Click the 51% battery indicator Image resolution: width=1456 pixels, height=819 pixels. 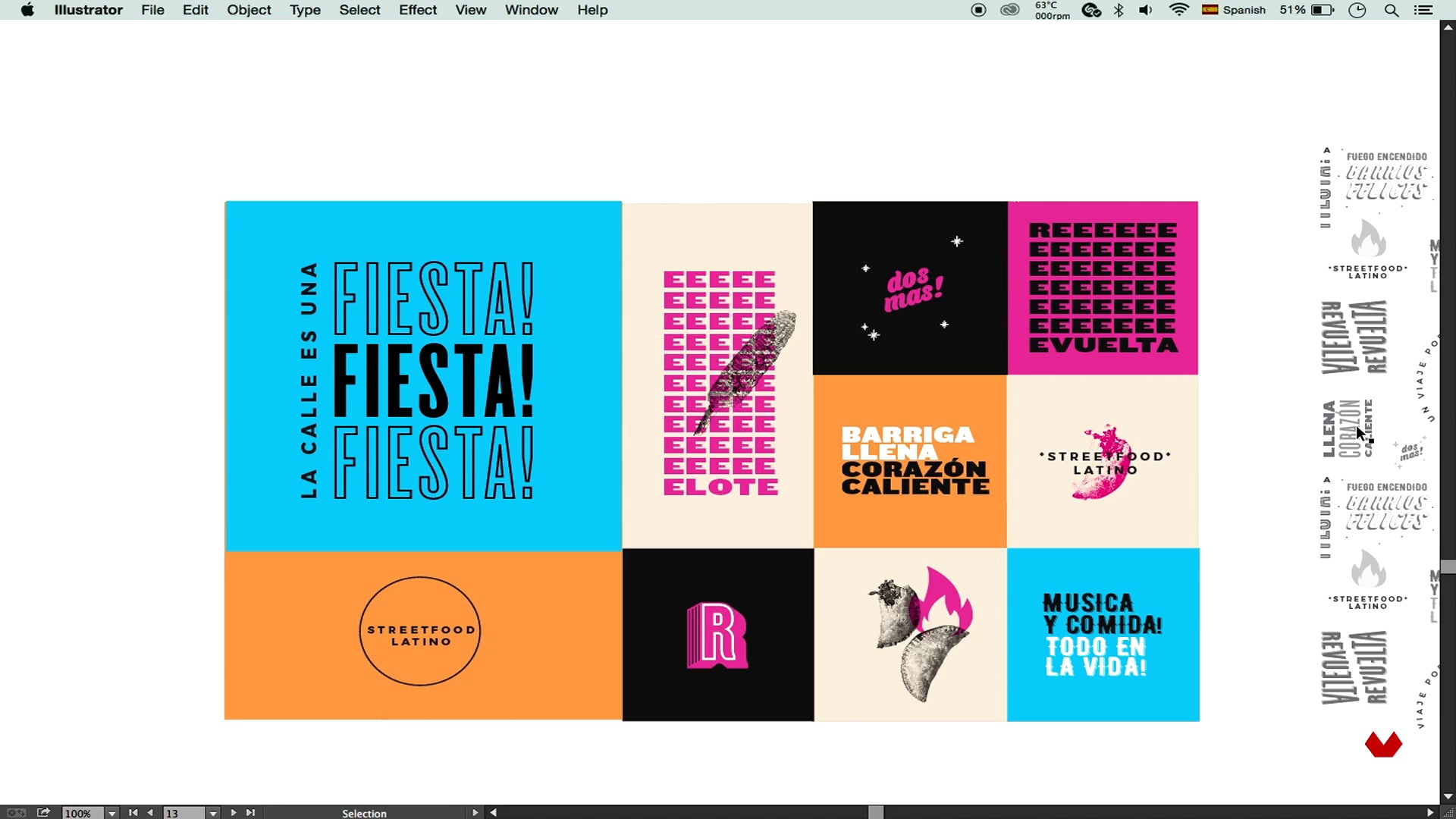1307,10
